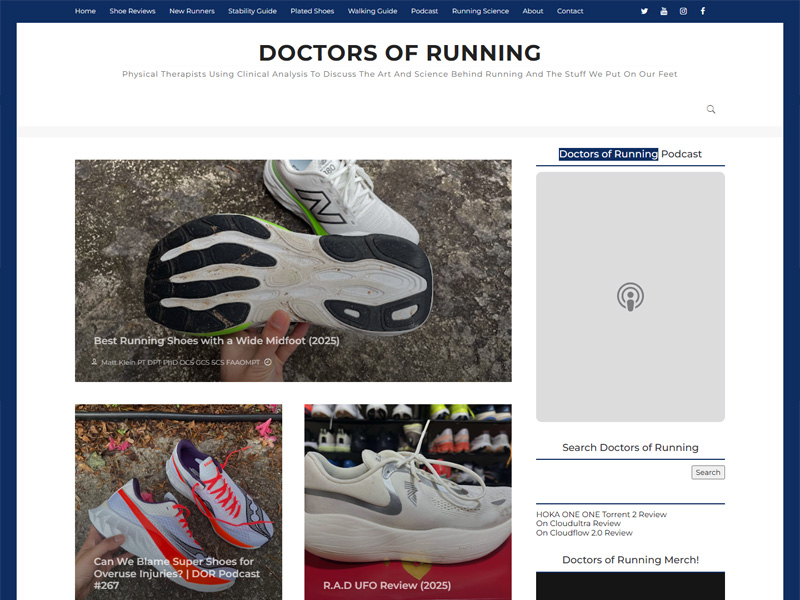Open the Best Running Shoes Wide Midfoot article

[x=215, y=340]
